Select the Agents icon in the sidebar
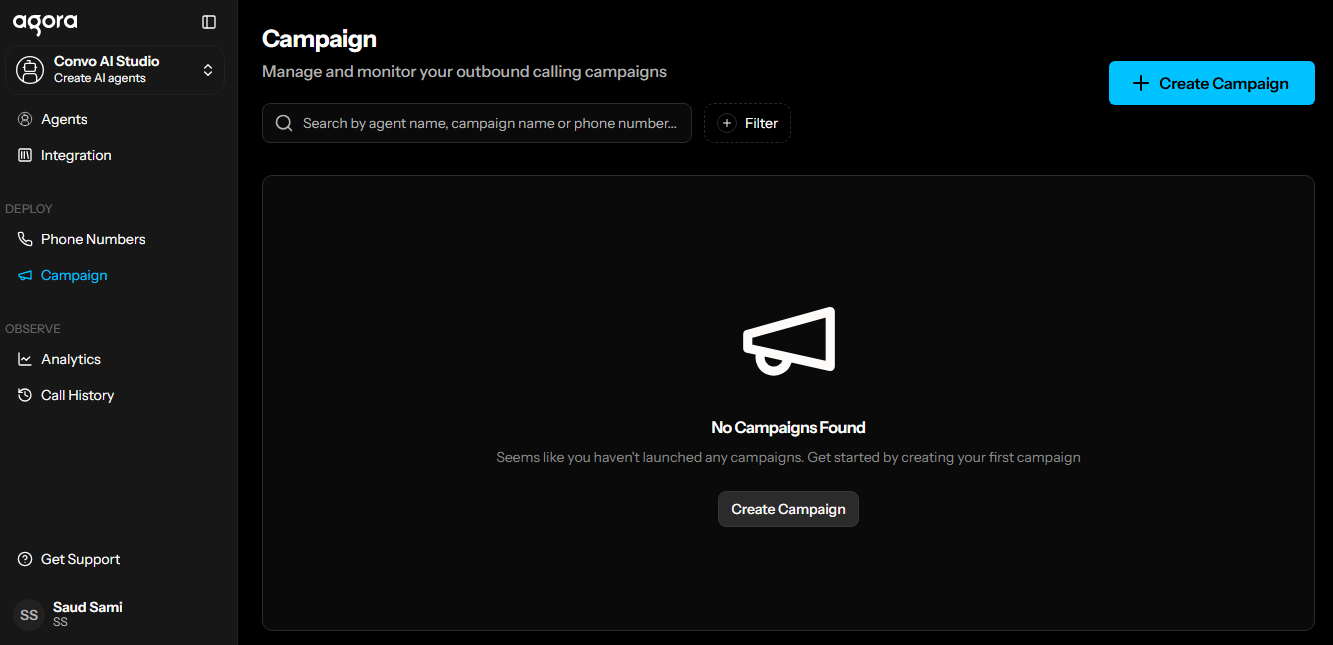The height and width of the screenshot is (645, 1333). [24, 118]
